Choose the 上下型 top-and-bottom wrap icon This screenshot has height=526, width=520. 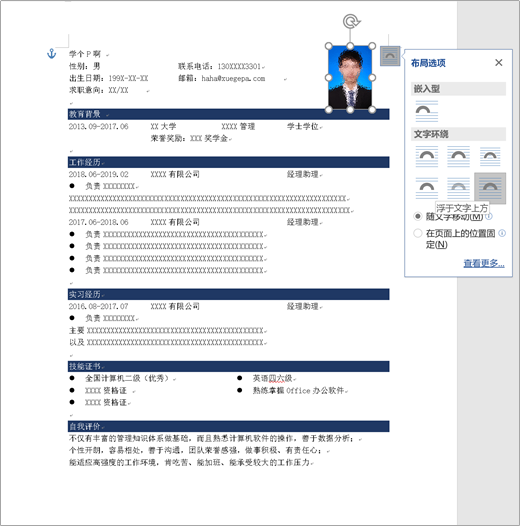(426, 188)
